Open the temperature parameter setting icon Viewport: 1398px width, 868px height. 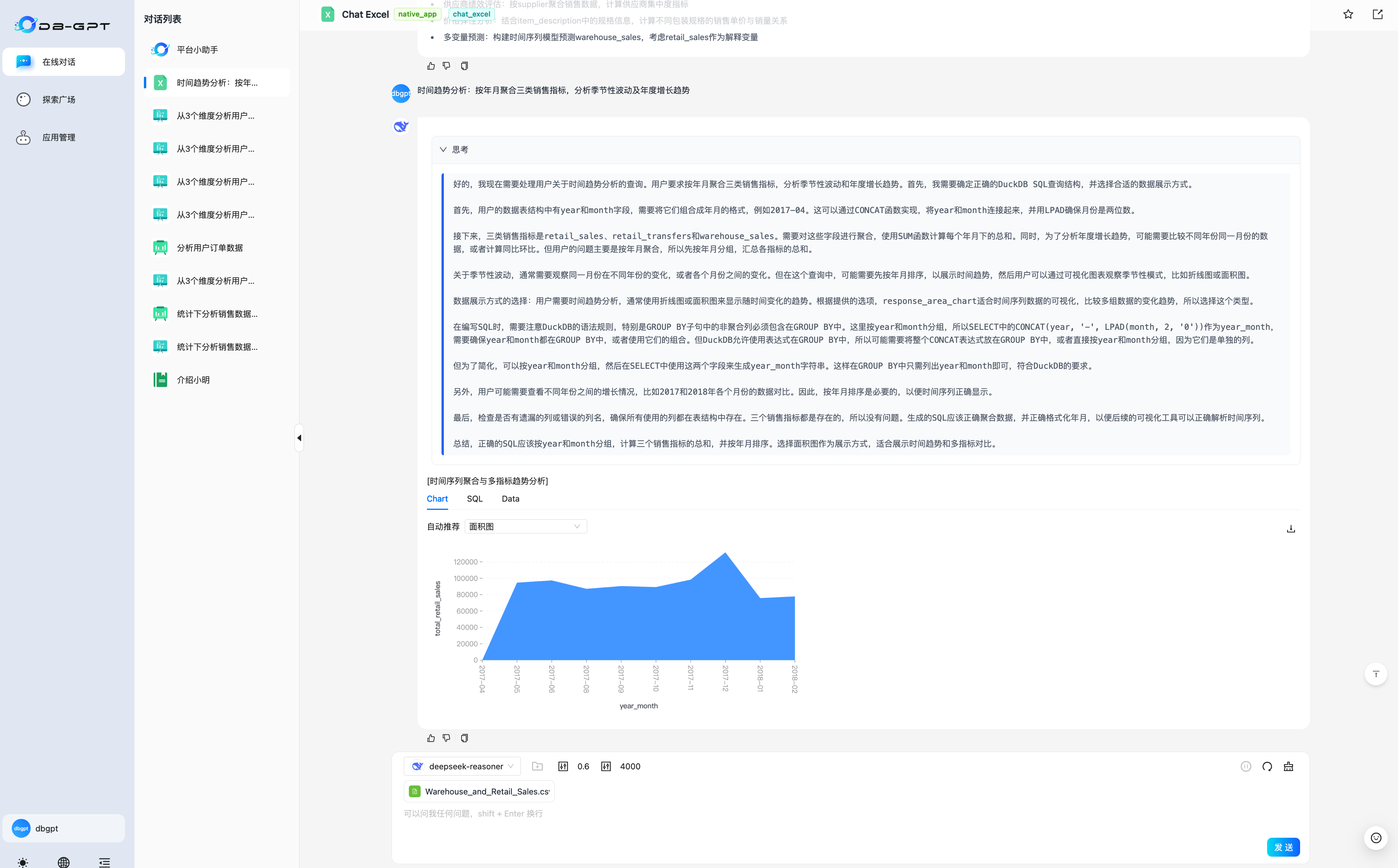(x=563, y=766)
